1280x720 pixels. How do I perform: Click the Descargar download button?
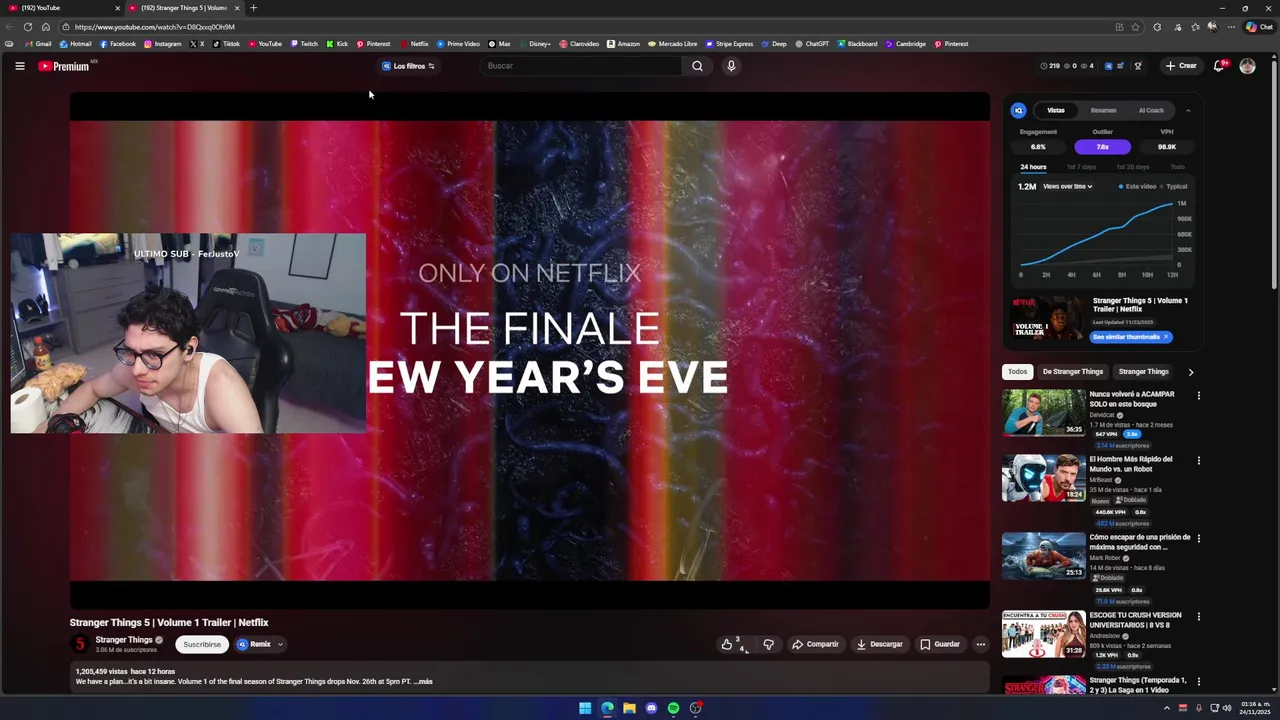click(880, 644)
